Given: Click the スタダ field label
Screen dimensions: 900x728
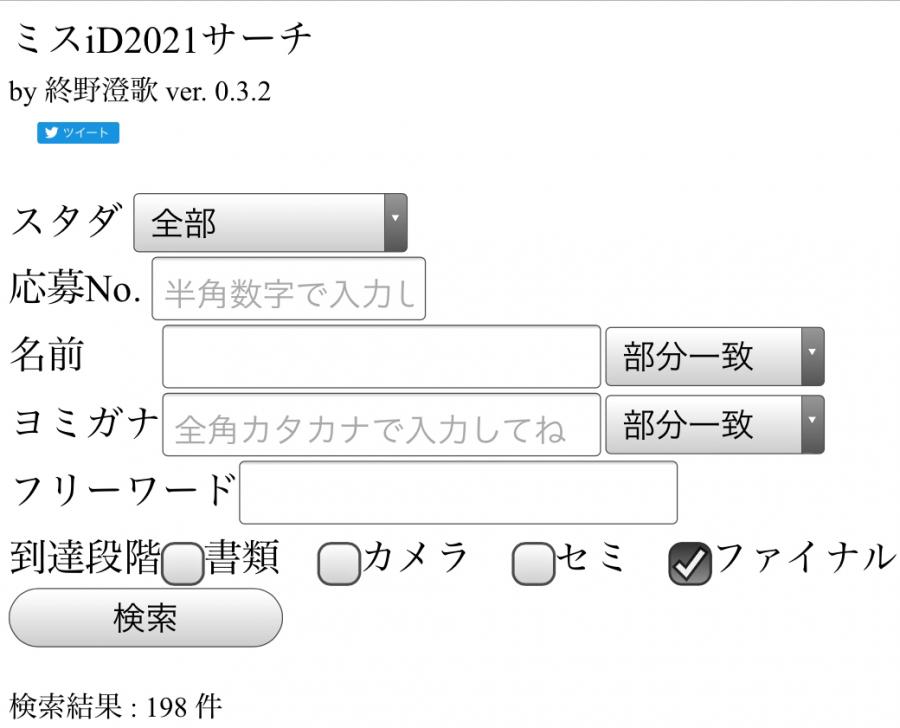Looking at the screenshot, I should pyautogui.click(x=66, y=221).
